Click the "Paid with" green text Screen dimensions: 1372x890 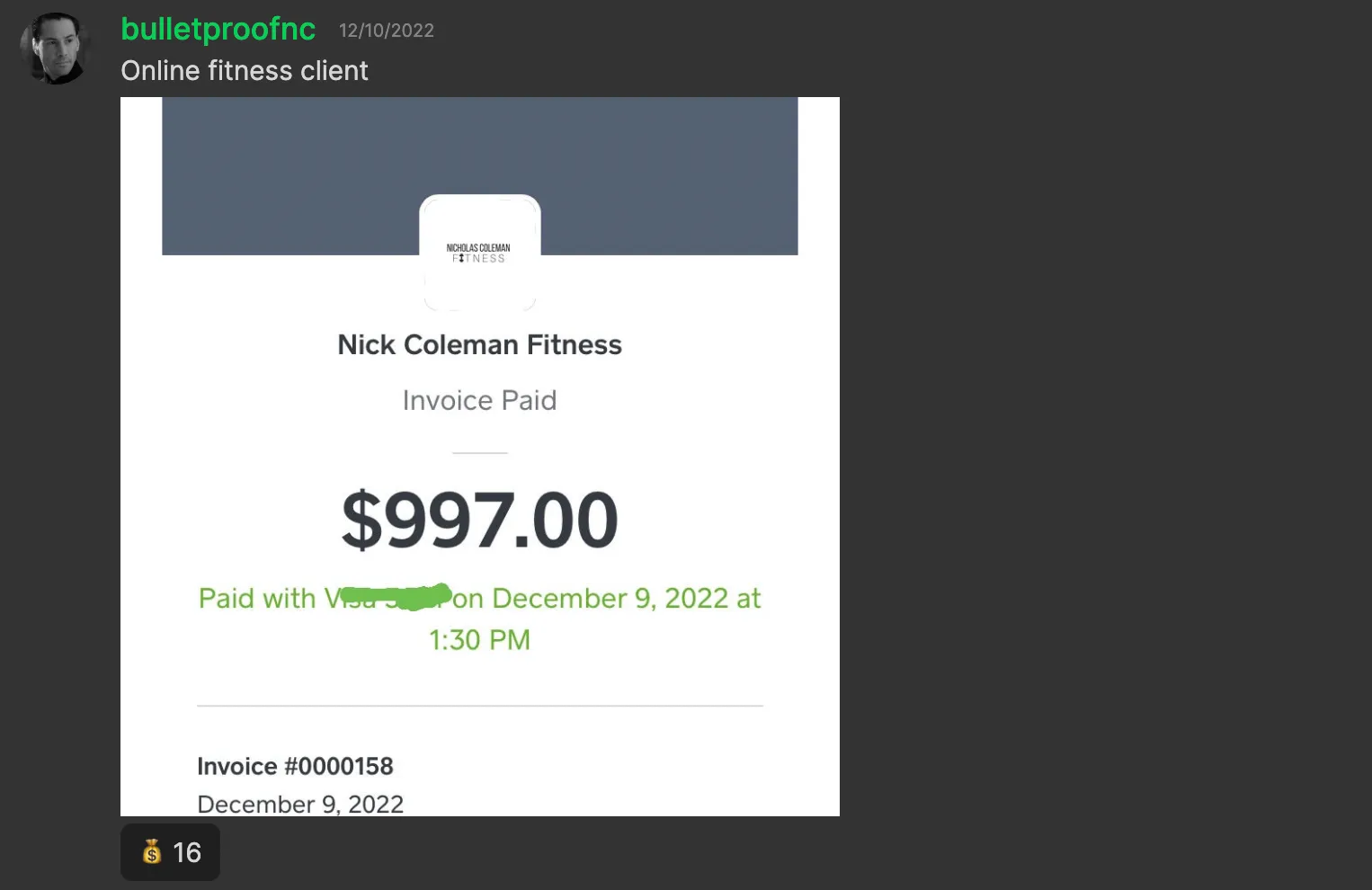coord(257,599)
